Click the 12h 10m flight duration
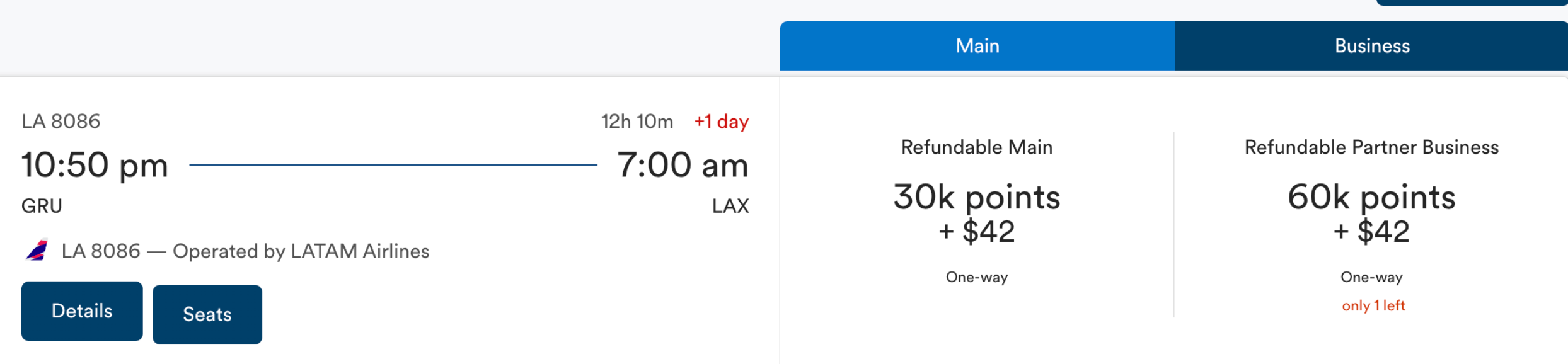 pos(637,121)
